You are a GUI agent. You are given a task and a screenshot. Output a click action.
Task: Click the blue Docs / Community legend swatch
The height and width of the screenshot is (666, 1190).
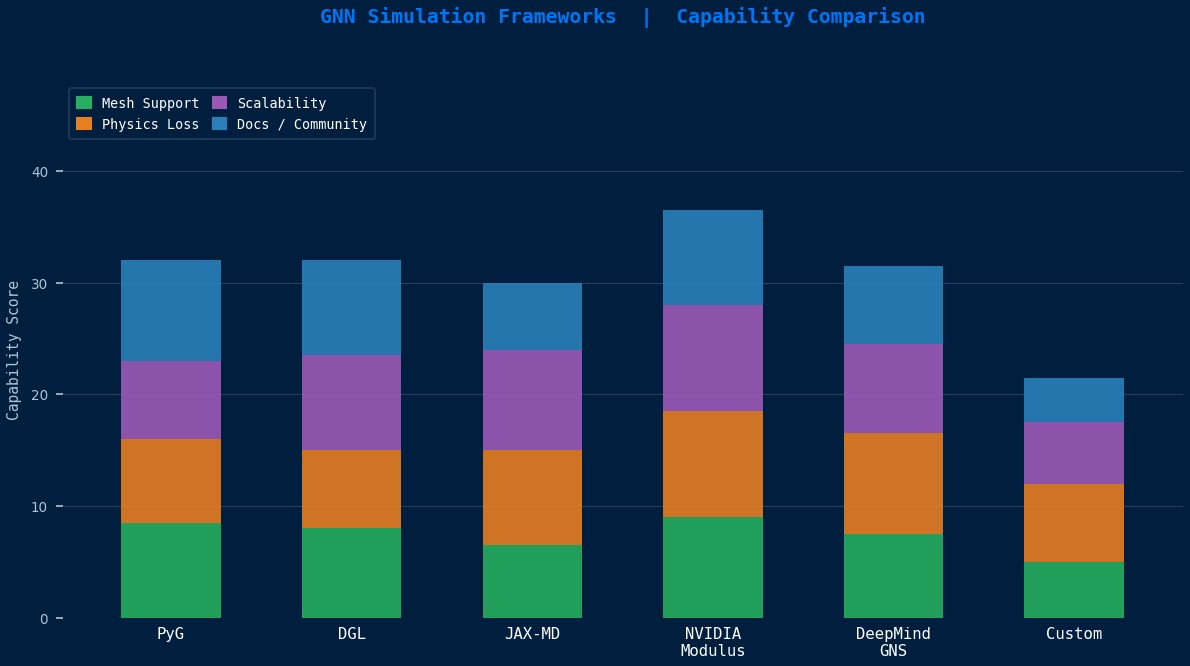pyautogui.click(x=222, y=124)
